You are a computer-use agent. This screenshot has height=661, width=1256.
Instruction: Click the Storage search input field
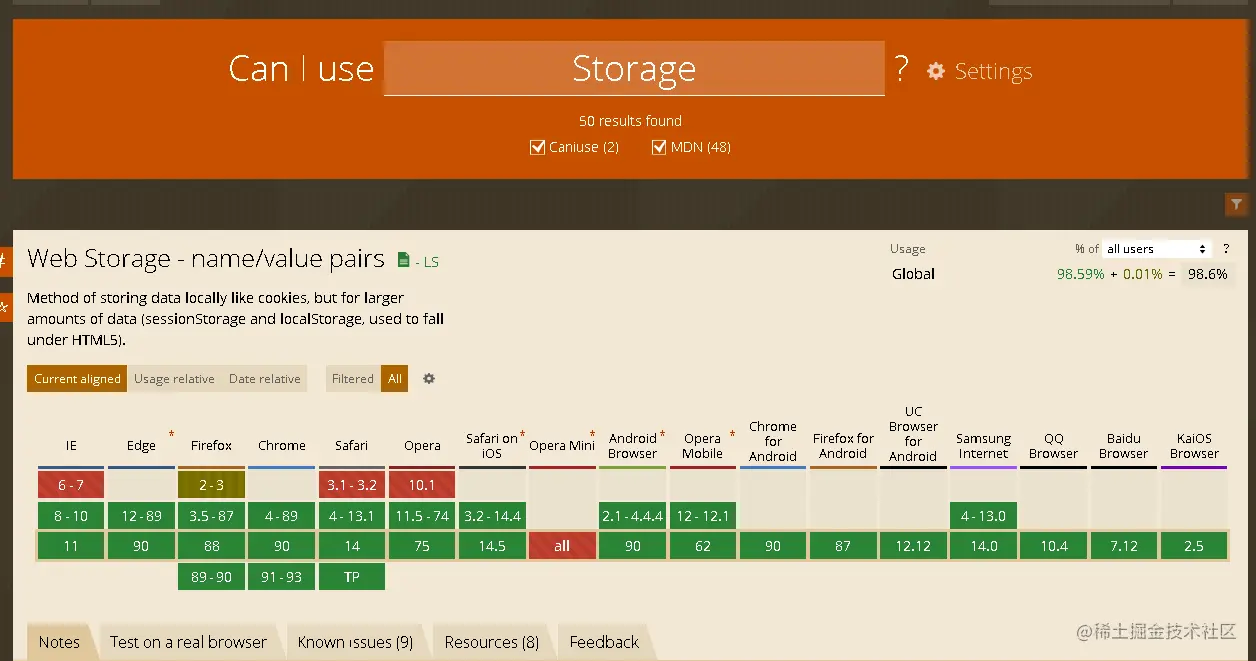click(634, 69)
